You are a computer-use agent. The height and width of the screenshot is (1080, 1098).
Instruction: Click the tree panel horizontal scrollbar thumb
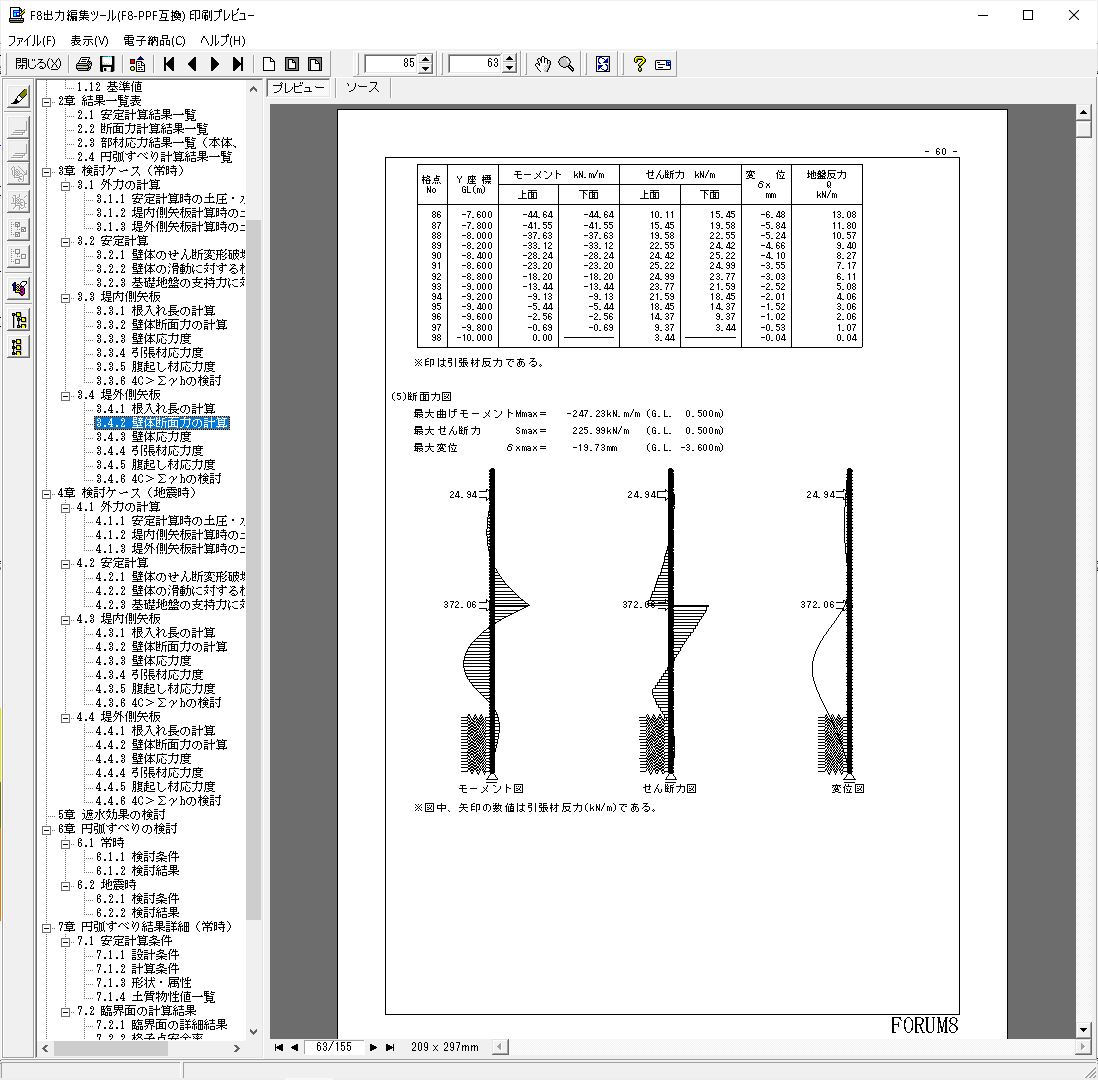[x=111, y=1048]
